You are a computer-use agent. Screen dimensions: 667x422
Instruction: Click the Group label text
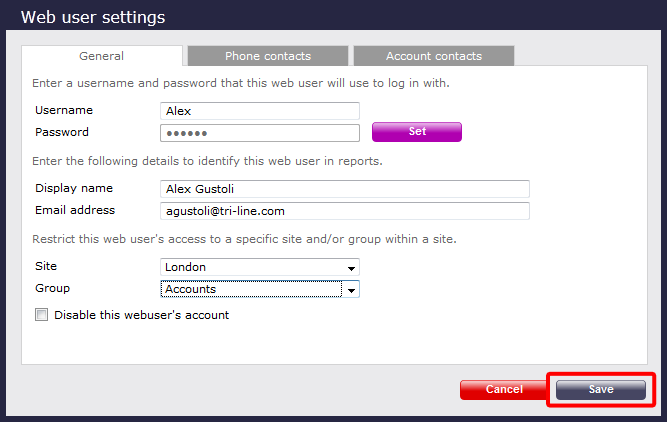pos(52,288)
